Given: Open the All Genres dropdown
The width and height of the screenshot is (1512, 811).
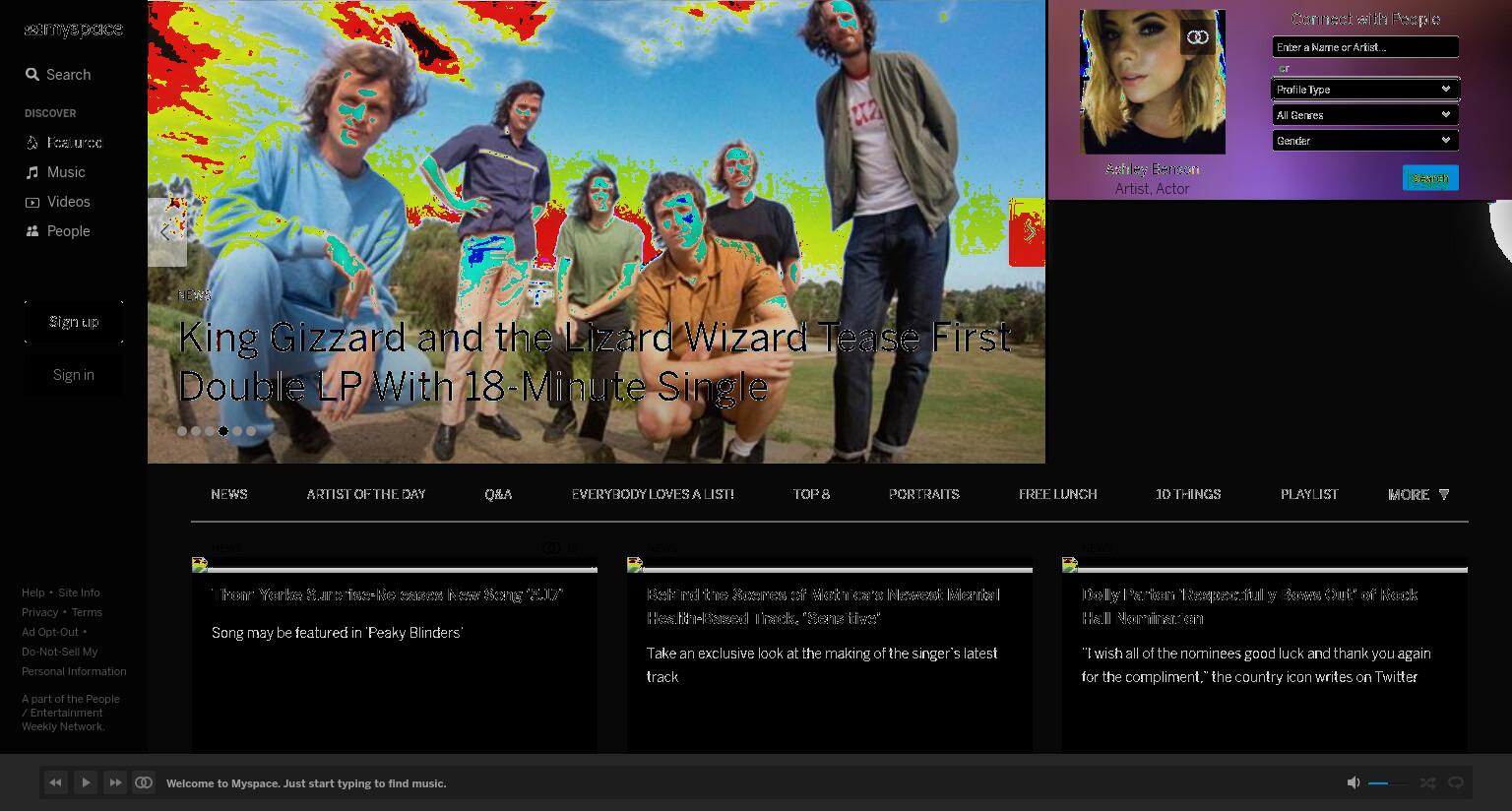Looking at the screenshot, I should coord(1365,115).
